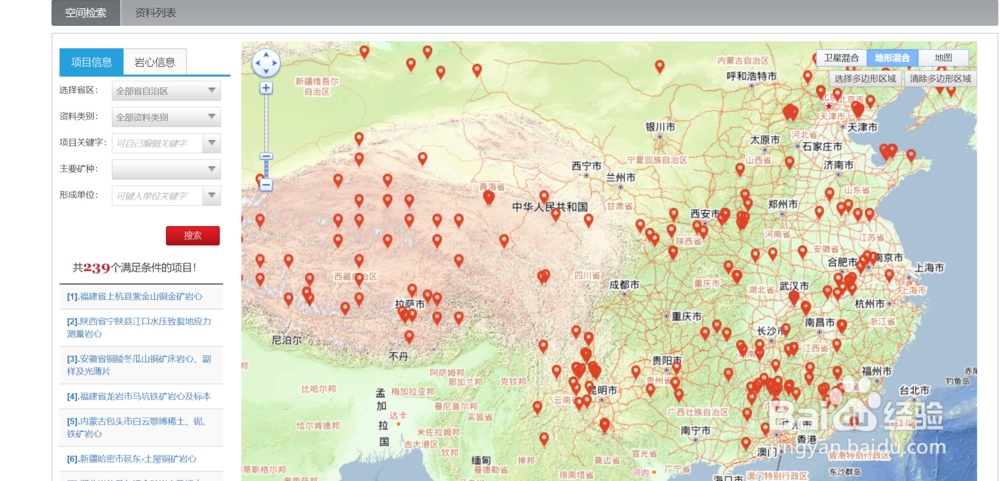Click the red marker just left of 上海市
The height and width of the screenshot is (481, 1000).
click(x=889, y=276)
